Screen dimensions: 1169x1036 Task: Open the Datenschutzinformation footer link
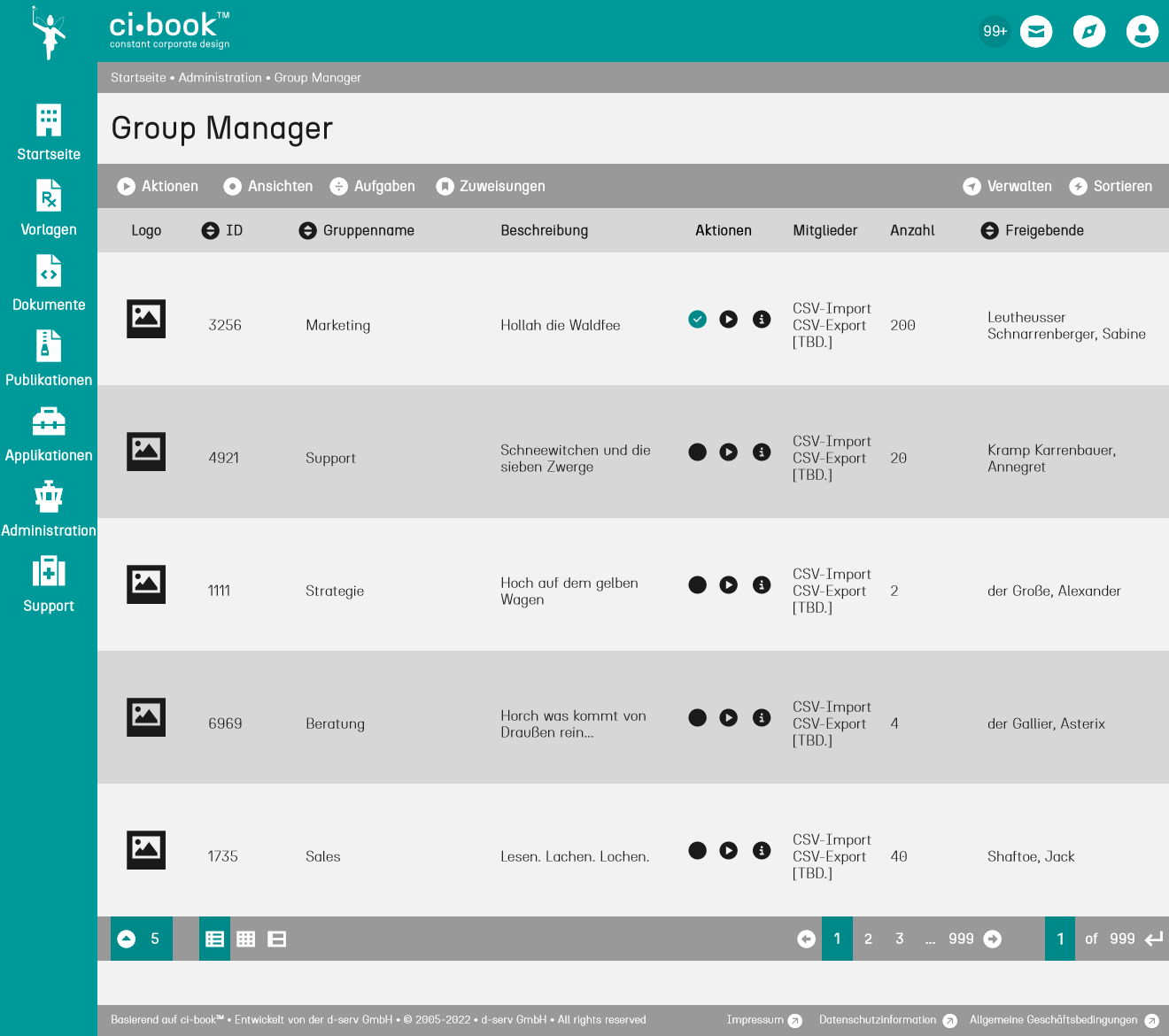pyautogui.click(x=888, y=1020)
